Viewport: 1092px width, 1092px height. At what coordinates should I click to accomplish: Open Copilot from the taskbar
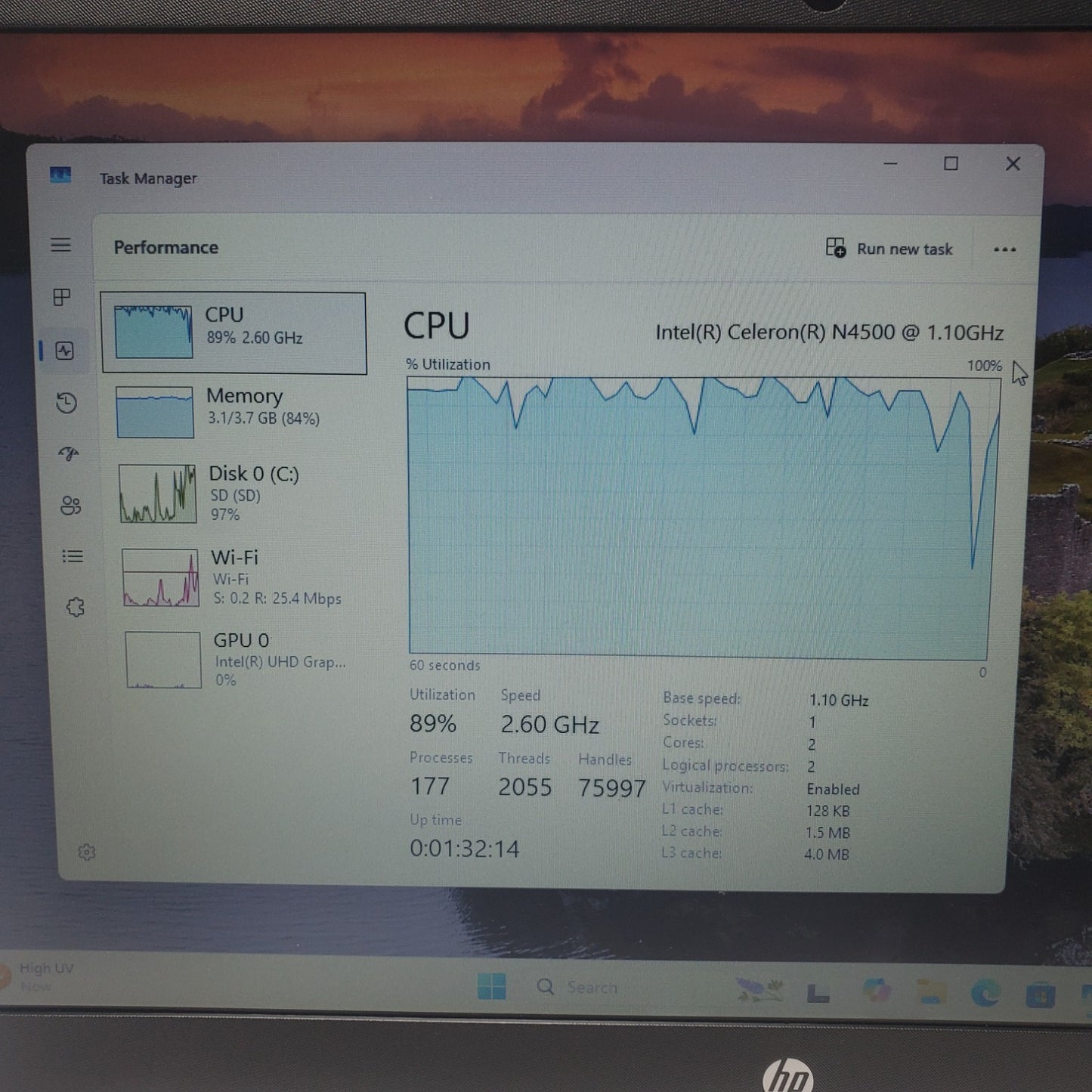coord(877,990)
